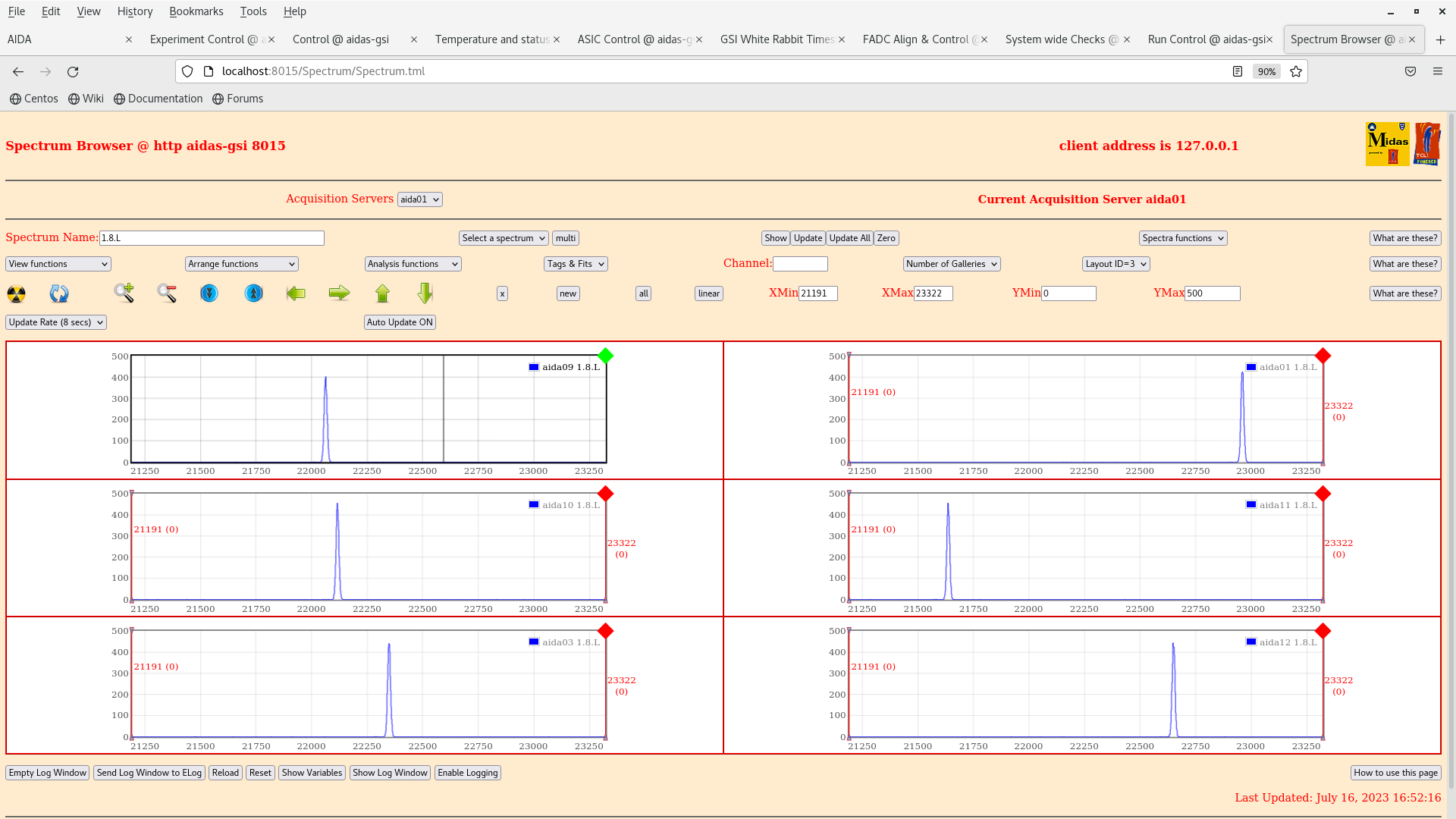Viewport: 1456px width, 819px height.
Task: Click the blue double down-arrow icon
Action: pyautogui.click(x=209, y=293)
